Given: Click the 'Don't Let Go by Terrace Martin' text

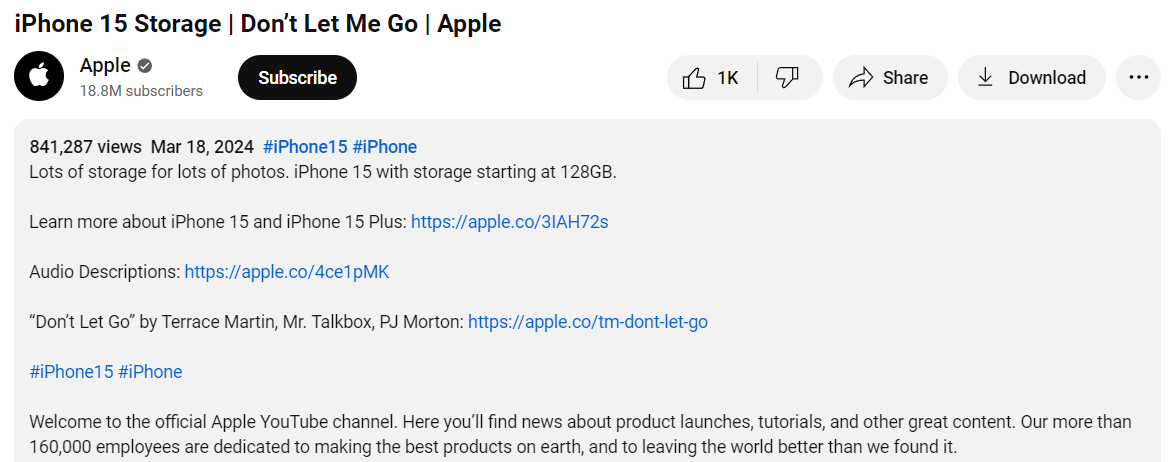Looking at the screenshot, I should click(247, 322).
